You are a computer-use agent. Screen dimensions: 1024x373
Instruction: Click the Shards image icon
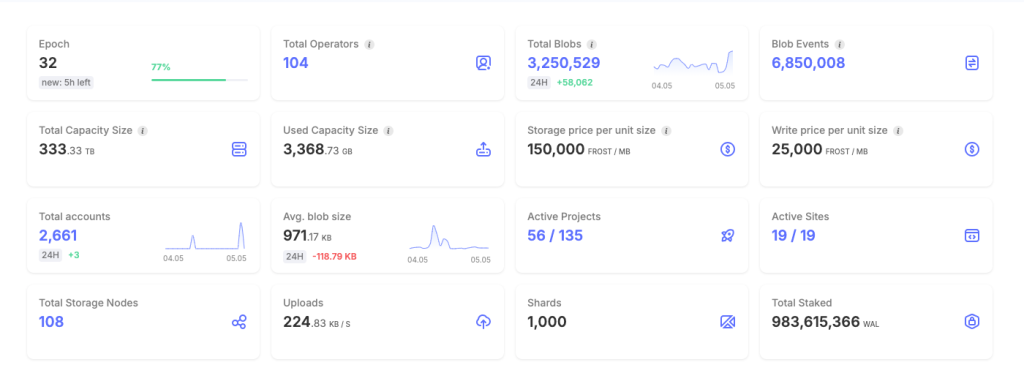click(728, 322)
